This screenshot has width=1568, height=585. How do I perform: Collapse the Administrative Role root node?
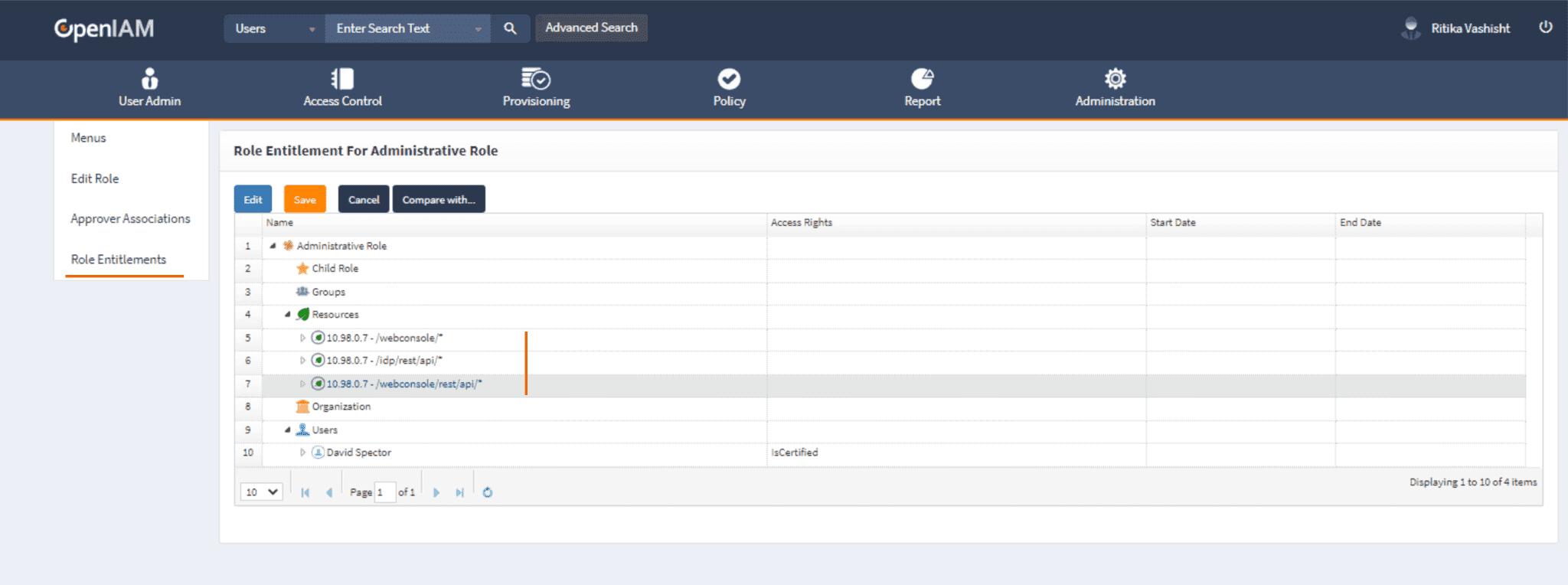[x=273, y=246]
